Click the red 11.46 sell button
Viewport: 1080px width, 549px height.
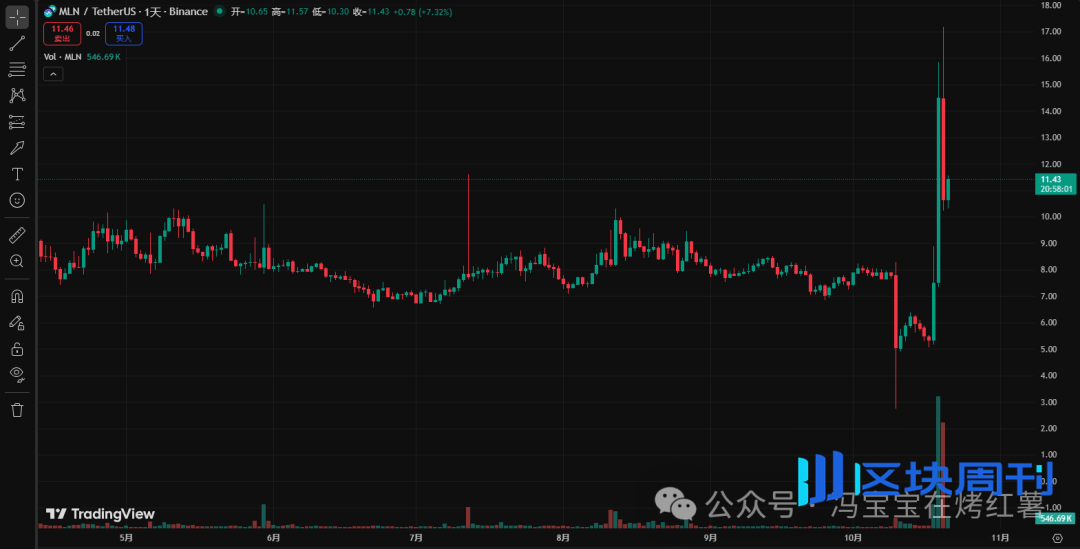coord(61,33)
